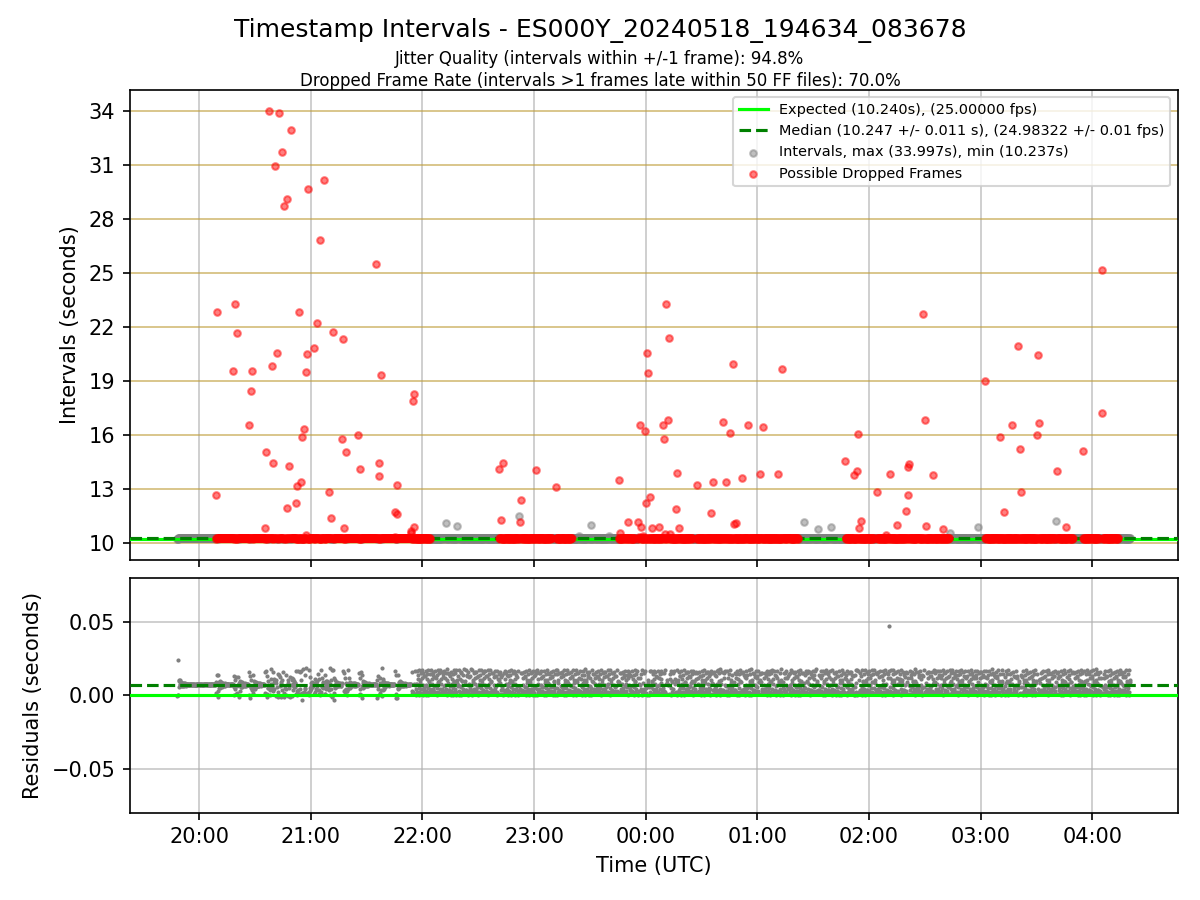
Task: Click the y-axis tick label '28'
Action: click(x=104, y=219)
